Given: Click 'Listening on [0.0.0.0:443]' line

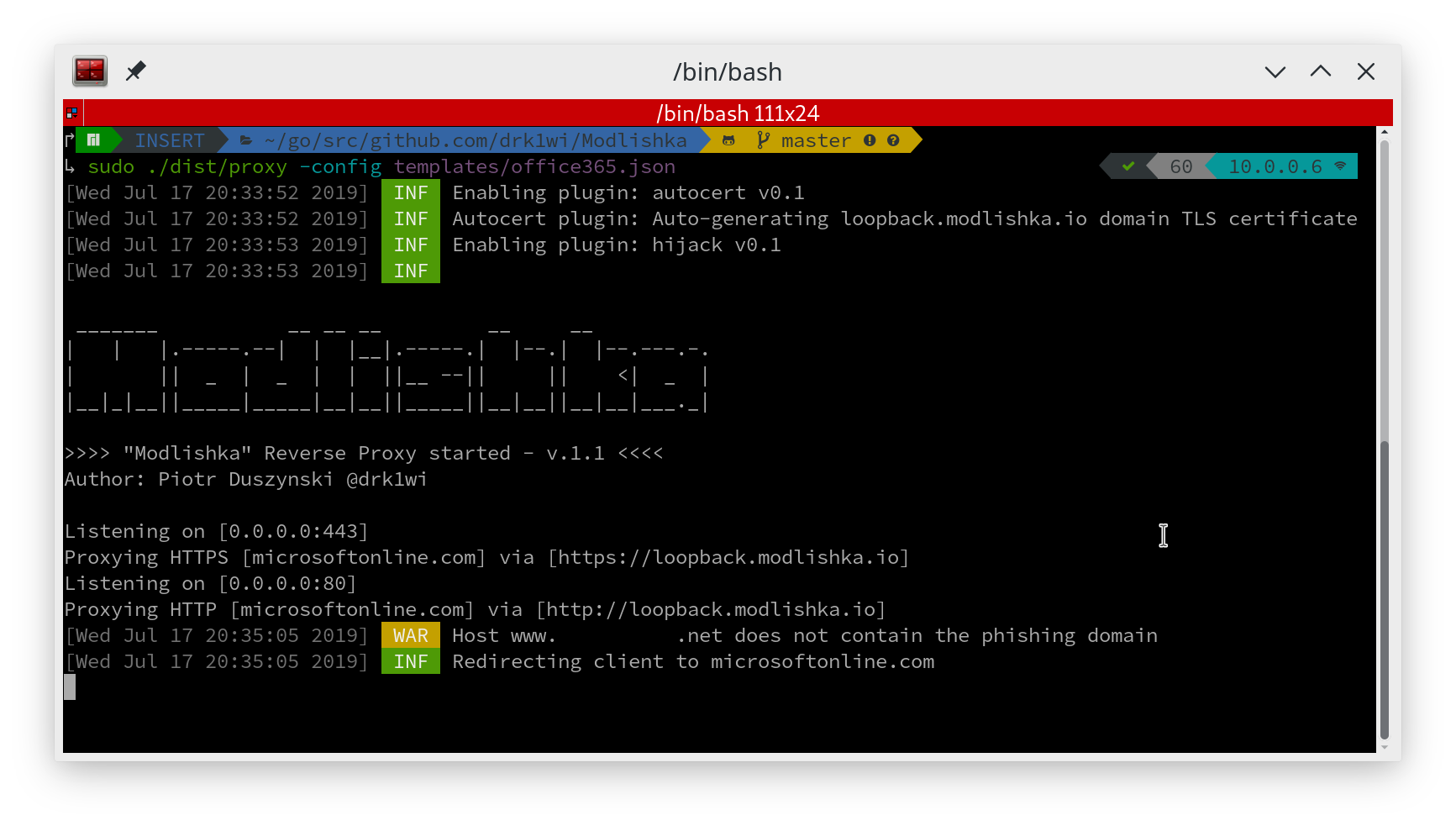Looking at the screenshot, I should (x=216, y=531).
